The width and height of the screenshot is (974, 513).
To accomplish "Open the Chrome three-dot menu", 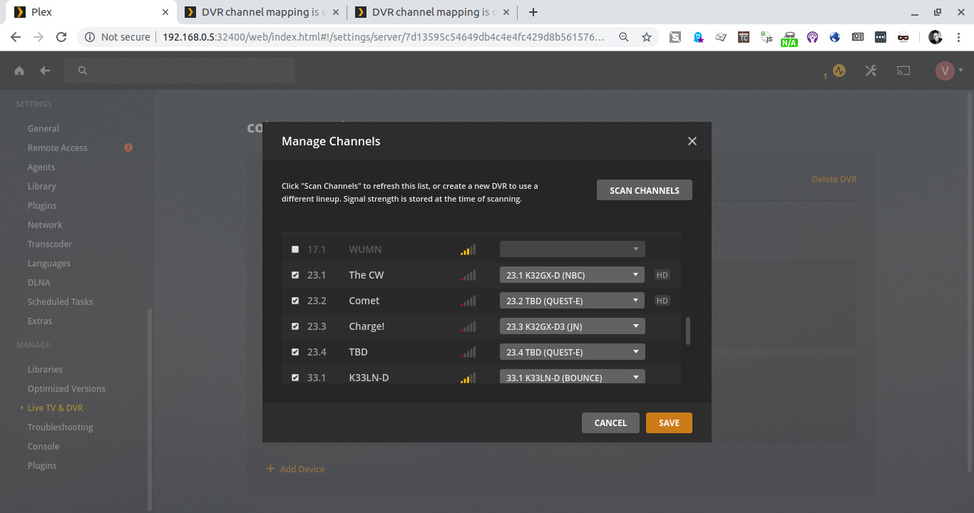I will click(958, 37).
